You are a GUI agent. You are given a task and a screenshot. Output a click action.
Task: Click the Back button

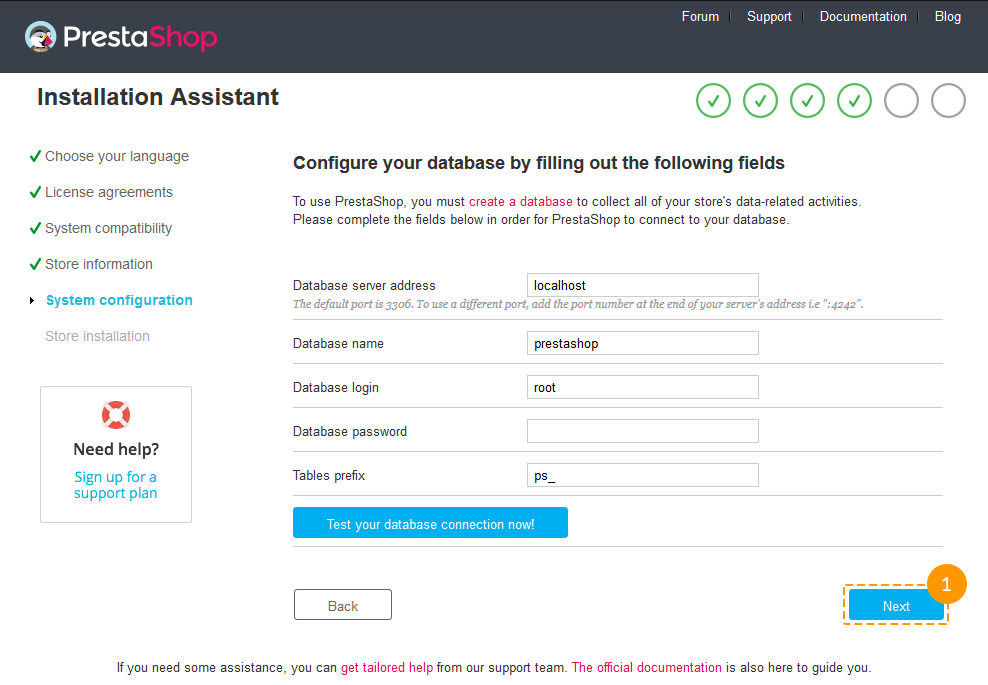coord(343,605)
